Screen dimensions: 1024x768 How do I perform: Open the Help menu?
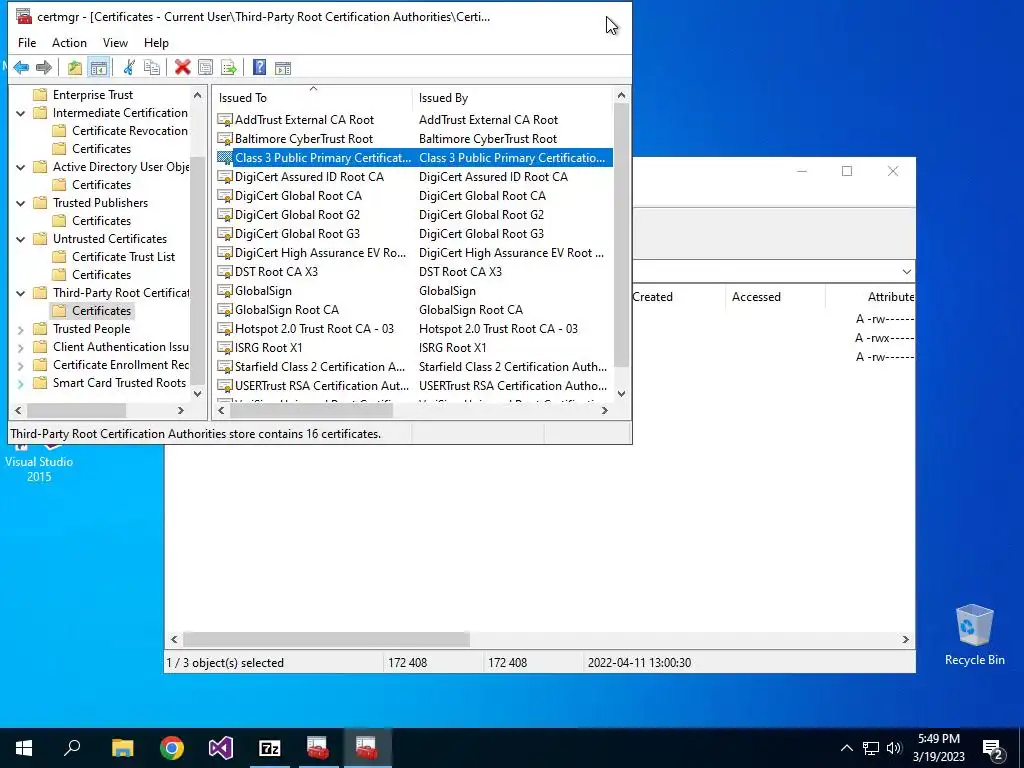pyautogui.click(x=156, y=42)
